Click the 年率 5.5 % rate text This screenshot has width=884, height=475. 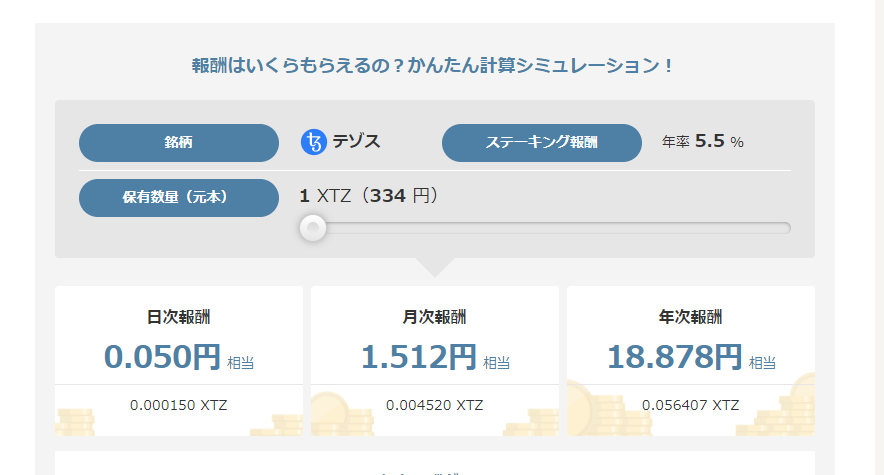point(702,141)
